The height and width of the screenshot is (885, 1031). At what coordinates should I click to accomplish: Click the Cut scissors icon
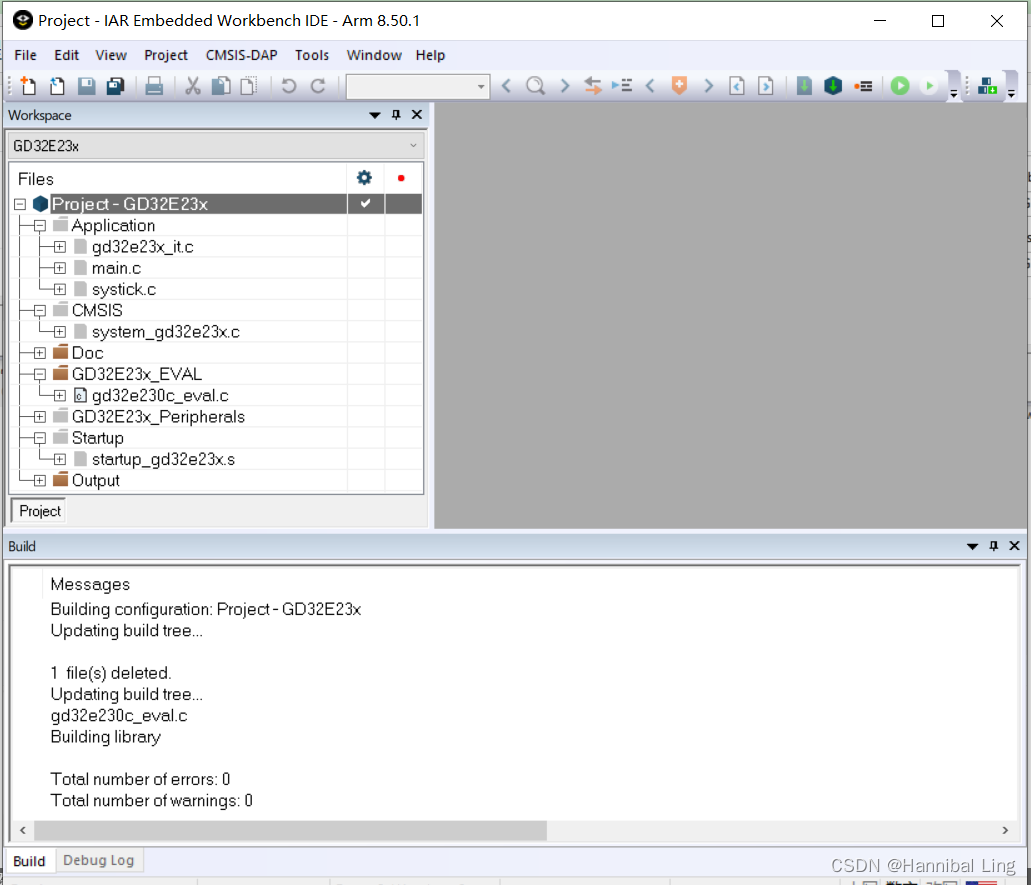coord(193,86)
